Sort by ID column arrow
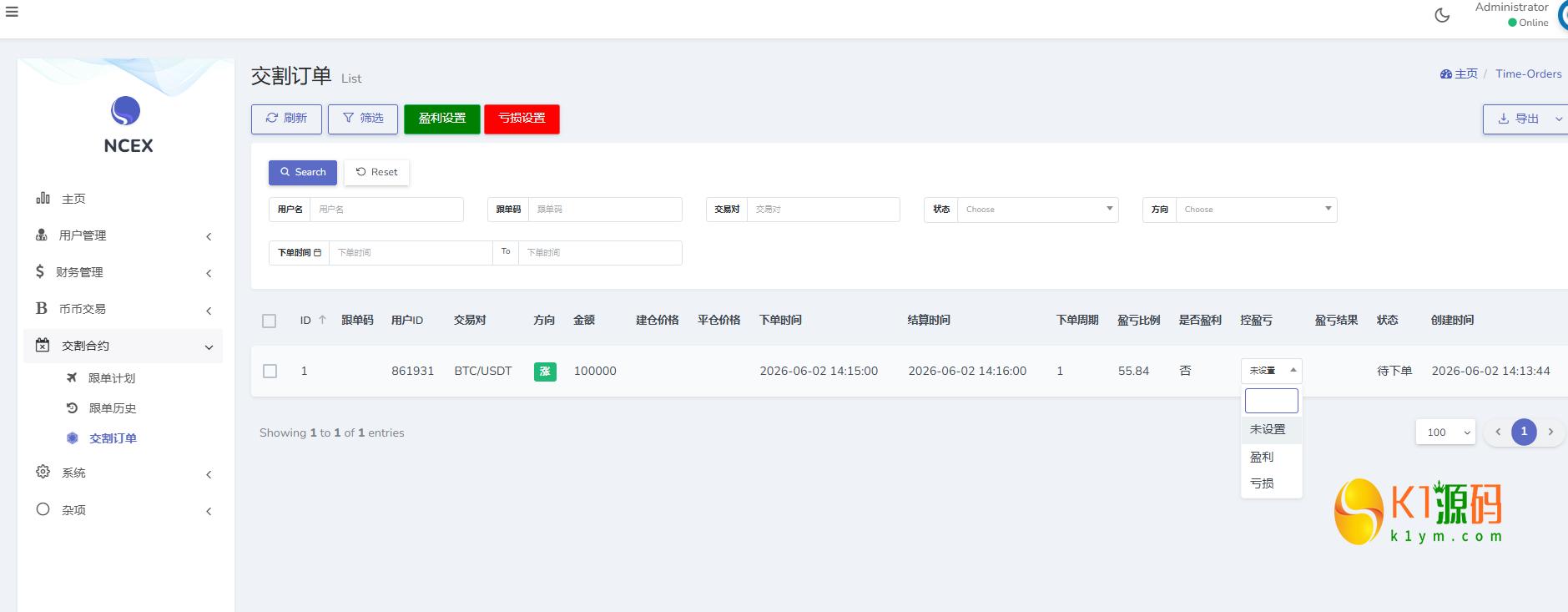Viewport: 1568px width, 612px height. click(322, 320)
